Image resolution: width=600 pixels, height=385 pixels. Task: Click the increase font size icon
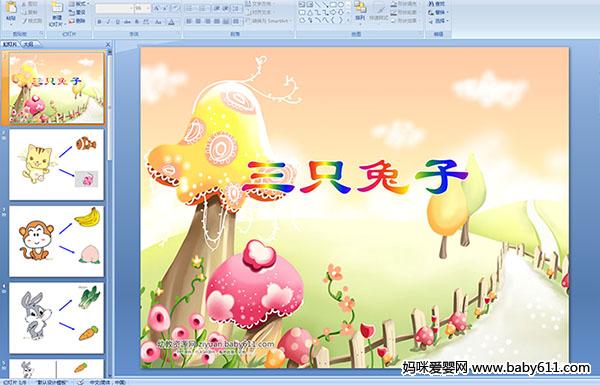click(157, 8)
